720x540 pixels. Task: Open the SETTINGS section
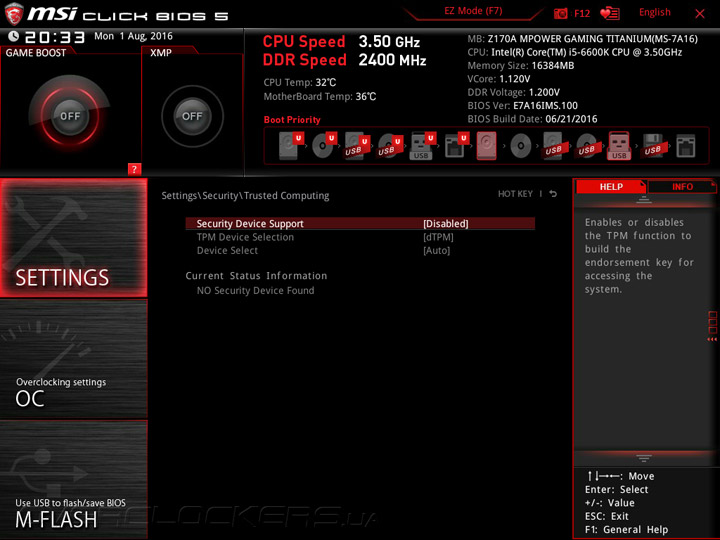[x=74, y=238]
